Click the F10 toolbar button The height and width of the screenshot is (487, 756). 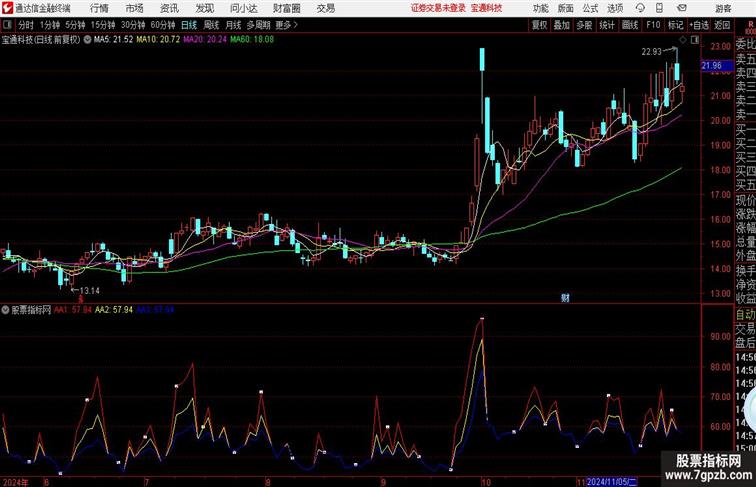click(x=653, y=25)
